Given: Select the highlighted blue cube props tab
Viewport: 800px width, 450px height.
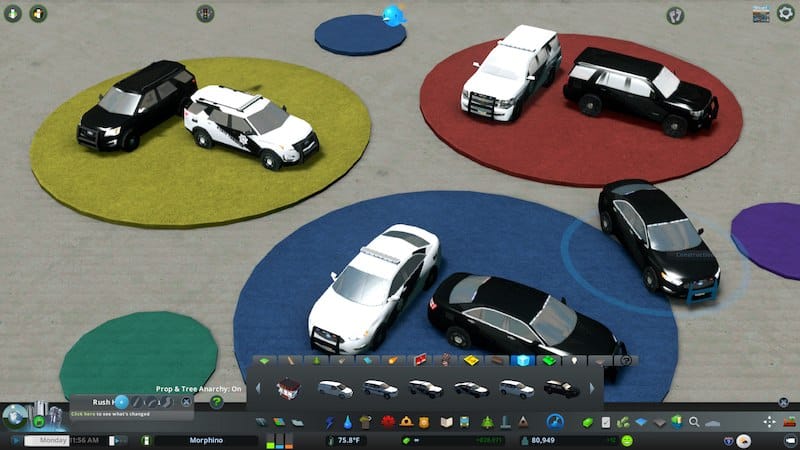Looking at the screenshot, I should point(519,360).
